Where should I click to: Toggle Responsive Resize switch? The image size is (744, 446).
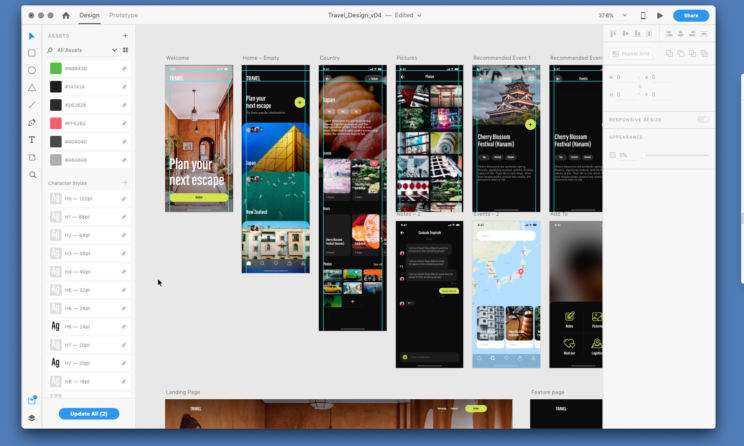(x=703, y=119)
